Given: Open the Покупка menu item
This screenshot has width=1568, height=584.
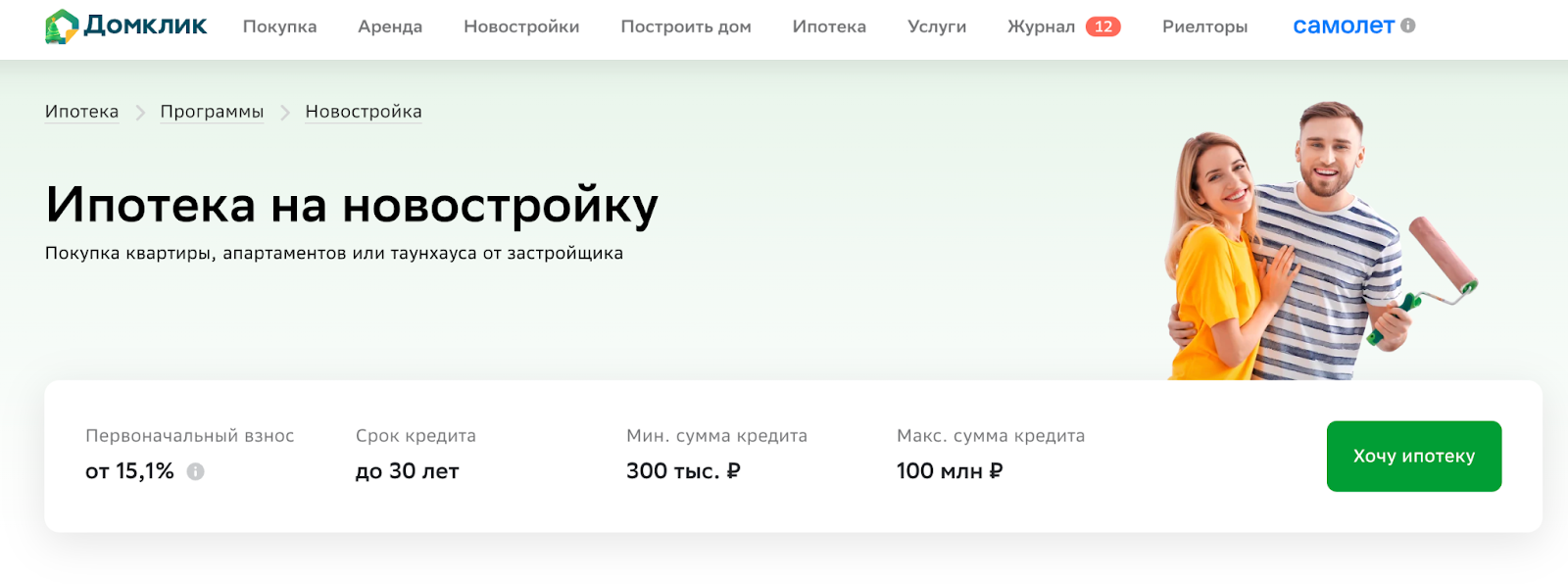Looking at the screenshot, I should (279, 26).
